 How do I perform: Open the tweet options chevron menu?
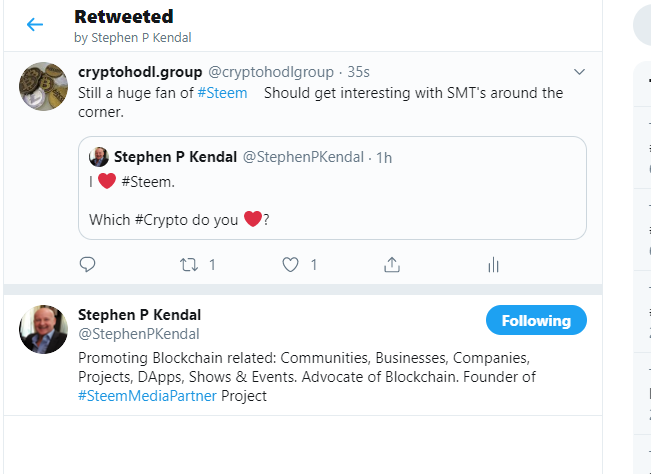click(x=579, y=72)
